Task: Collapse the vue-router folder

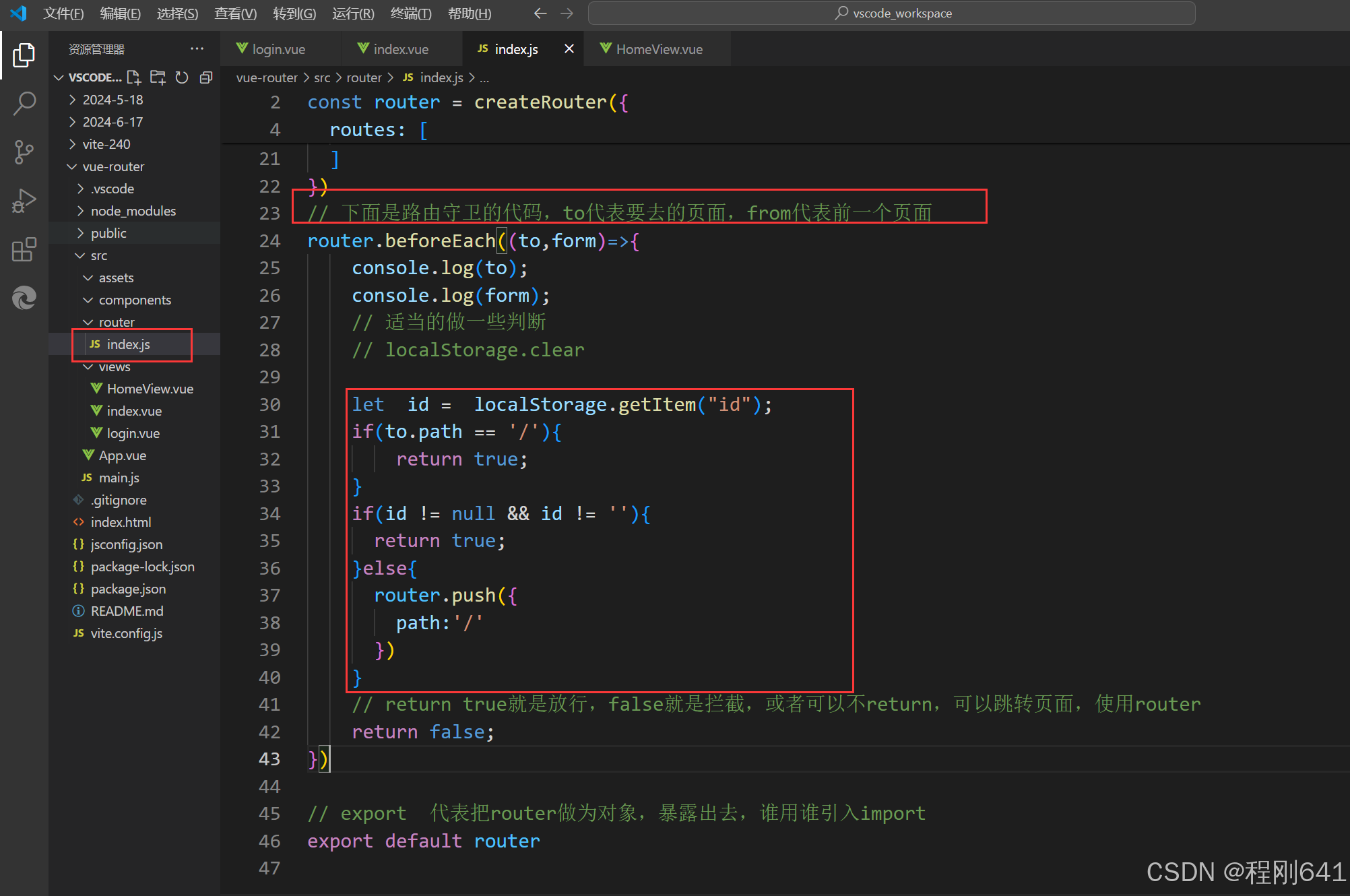Action: (113, 166)
